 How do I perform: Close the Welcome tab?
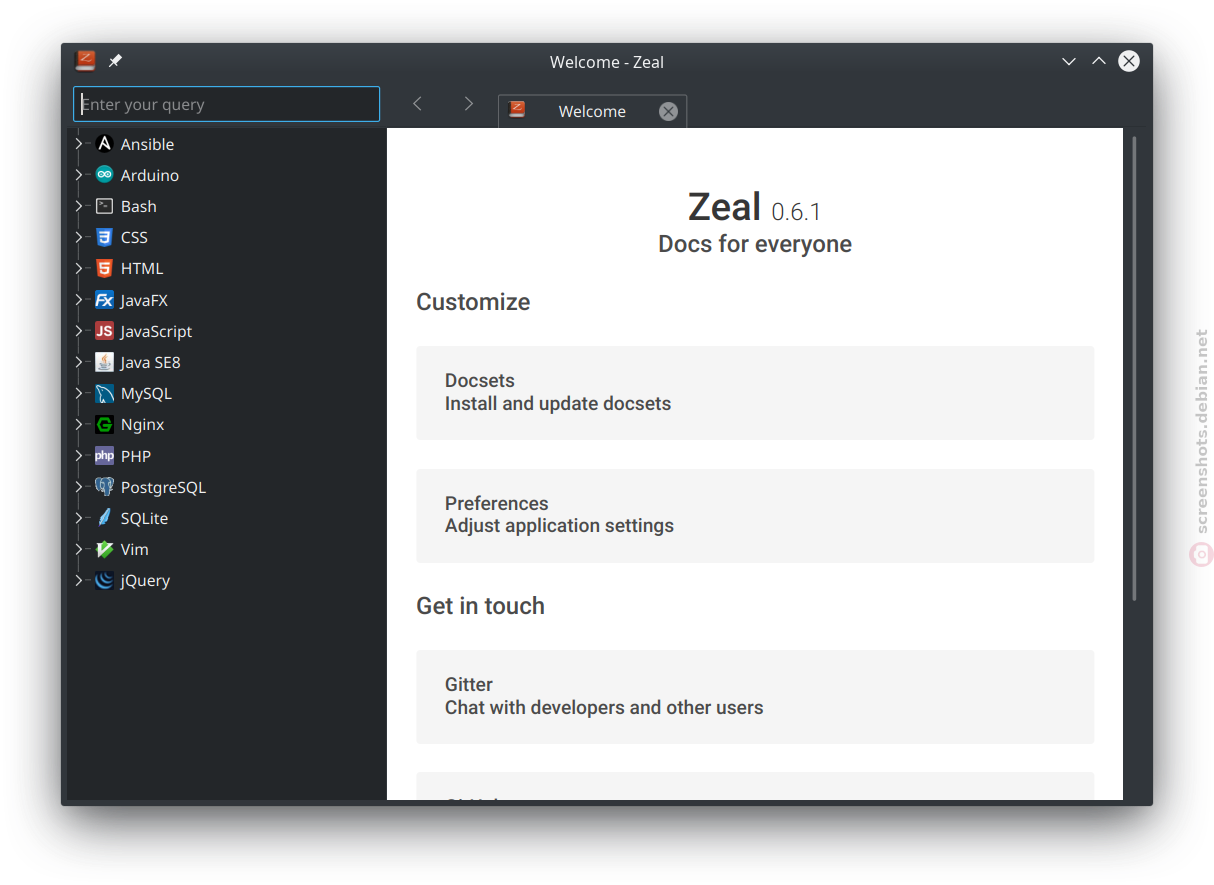(668, 111)
